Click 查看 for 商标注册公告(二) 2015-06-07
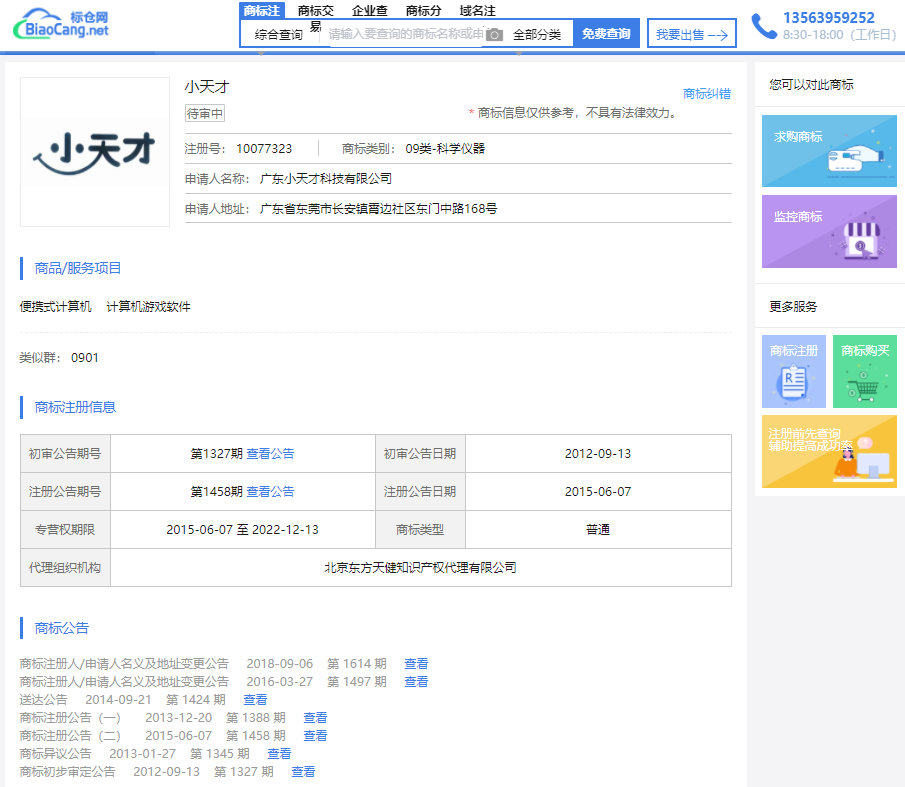905x787 pixels. click(315, 736)
